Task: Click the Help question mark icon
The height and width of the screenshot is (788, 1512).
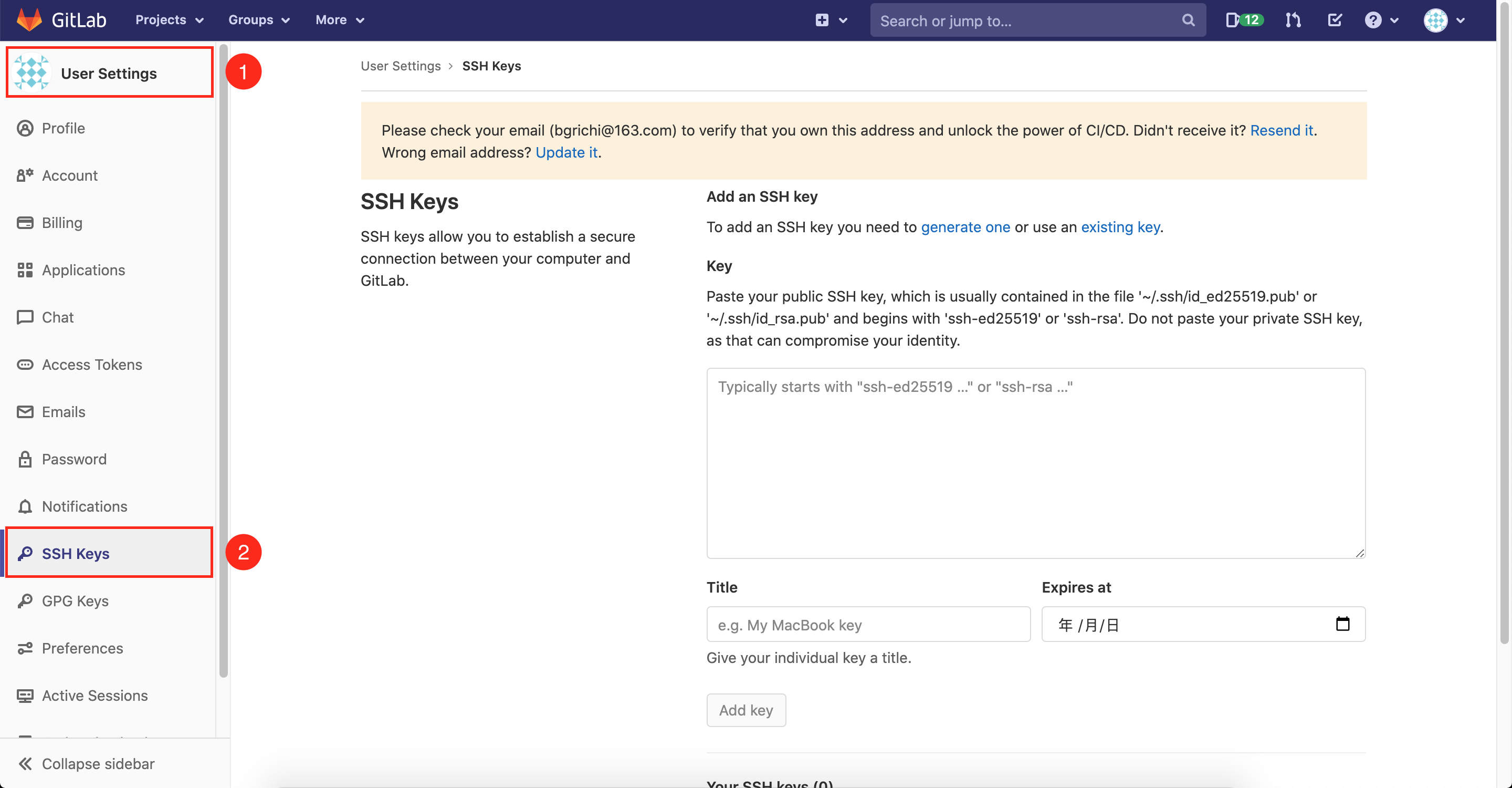Action: point(1372,20)
